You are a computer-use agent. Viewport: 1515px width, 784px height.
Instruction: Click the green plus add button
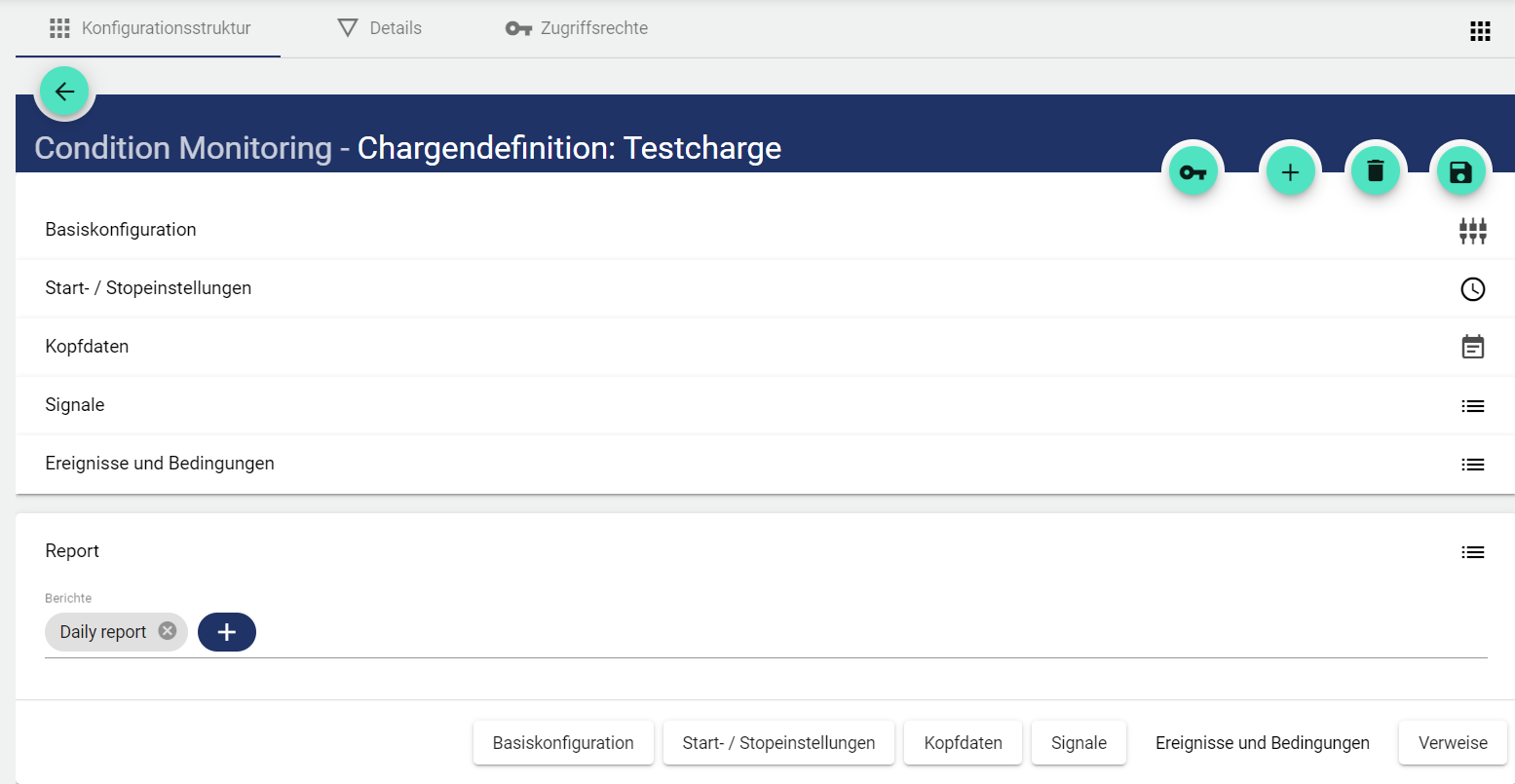1290,172
